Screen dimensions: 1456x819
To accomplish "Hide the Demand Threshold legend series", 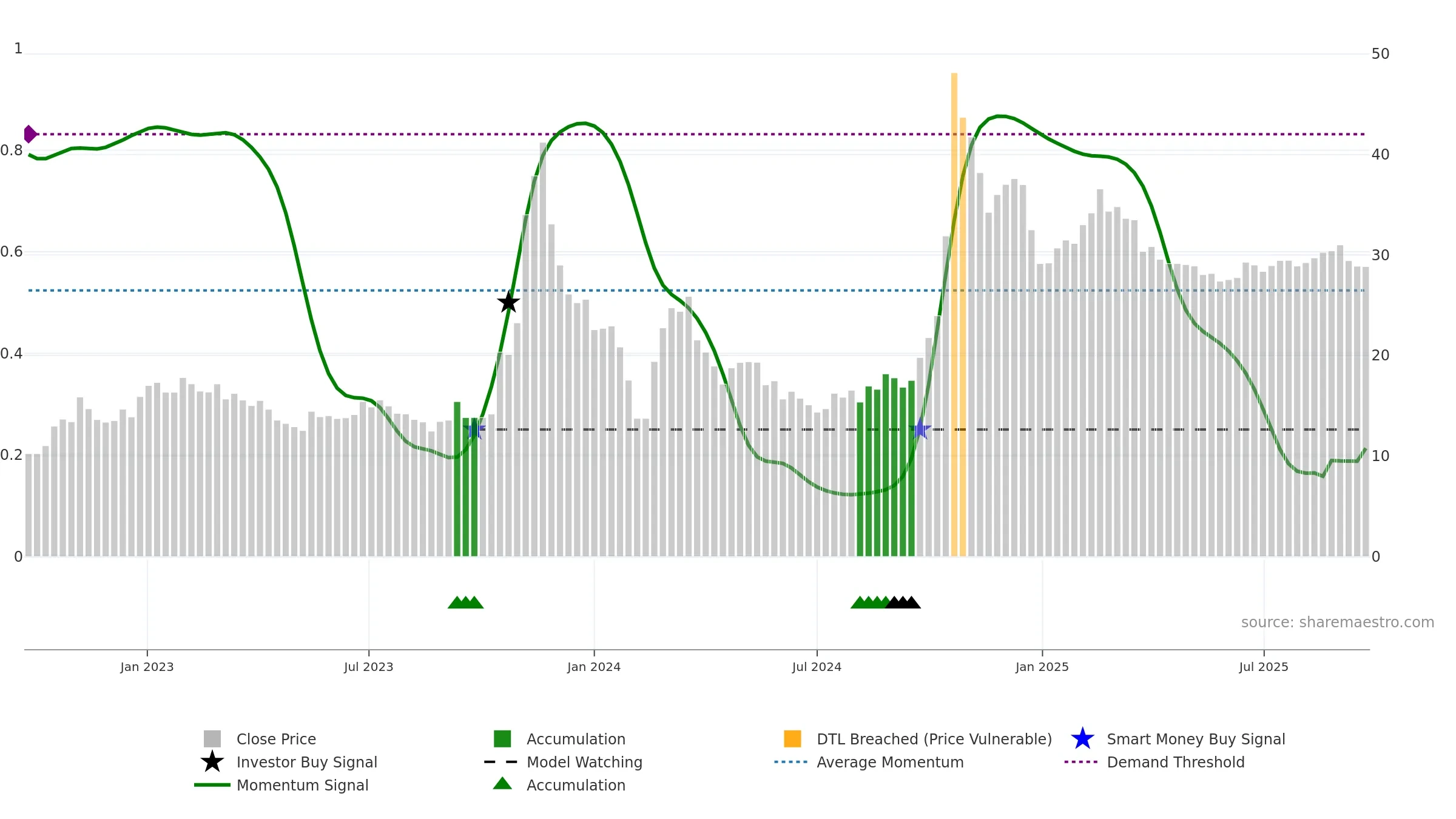I will tap(1154, 762).
